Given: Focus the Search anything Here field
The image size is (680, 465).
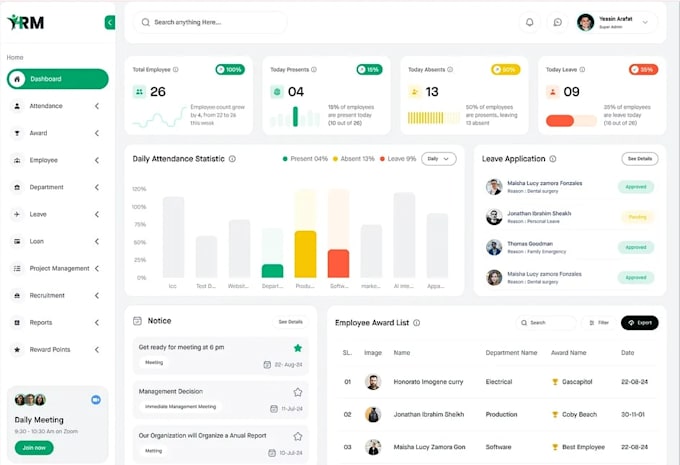Looking at the screenshot, I should point(210,22).
